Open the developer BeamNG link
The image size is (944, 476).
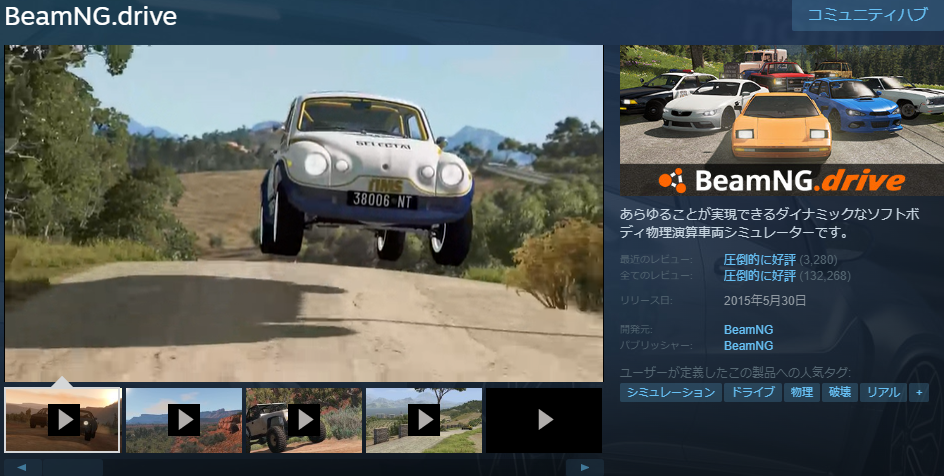pos(748,330)
